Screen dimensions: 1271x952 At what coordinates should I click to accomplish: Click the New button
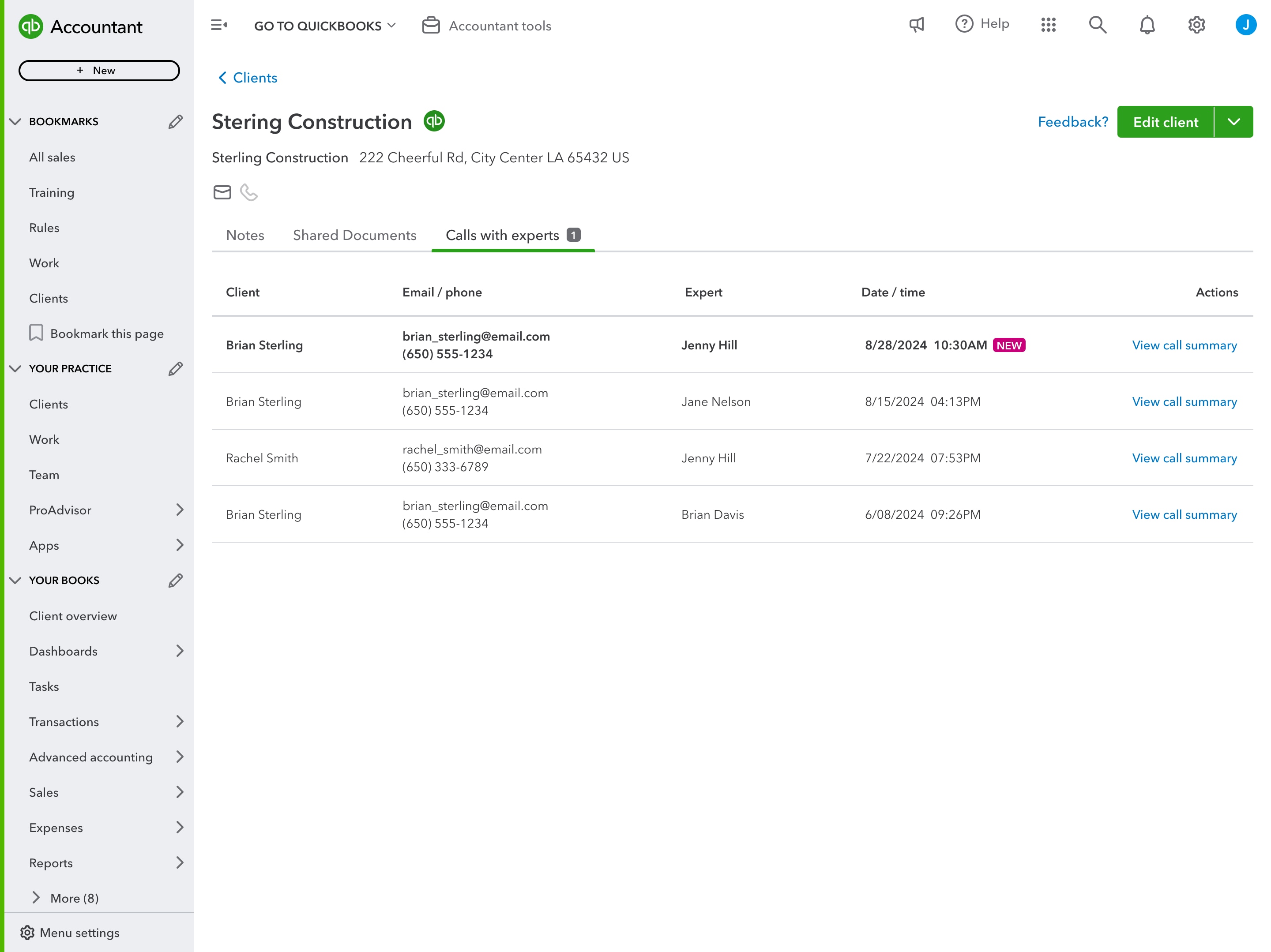(99, 70)
